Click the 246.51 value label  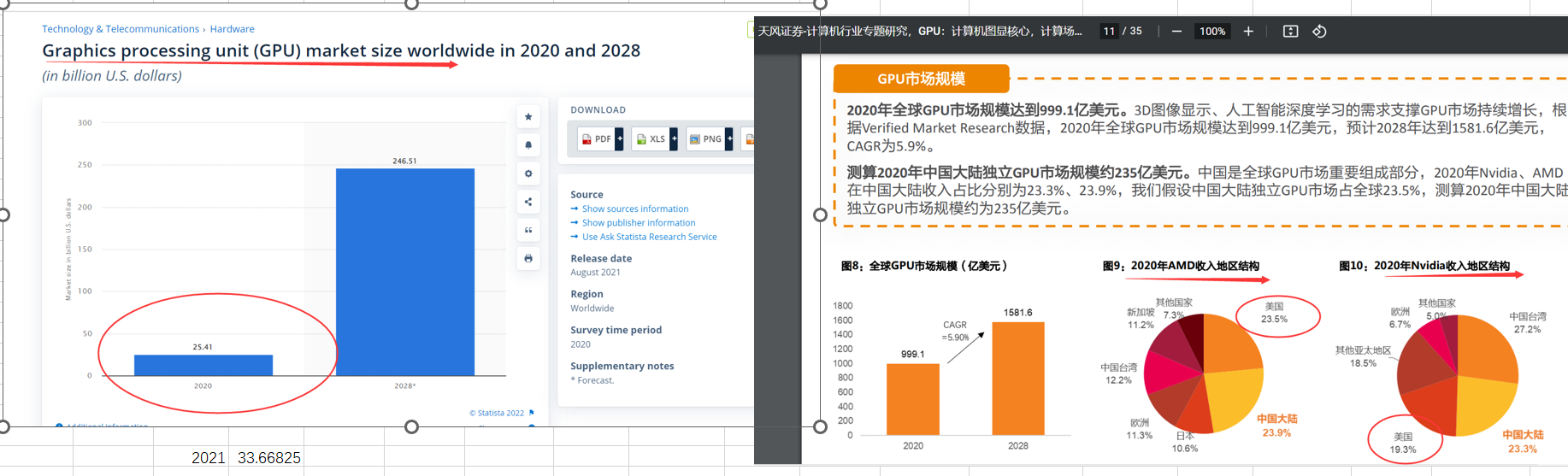(x=405, y=161)
